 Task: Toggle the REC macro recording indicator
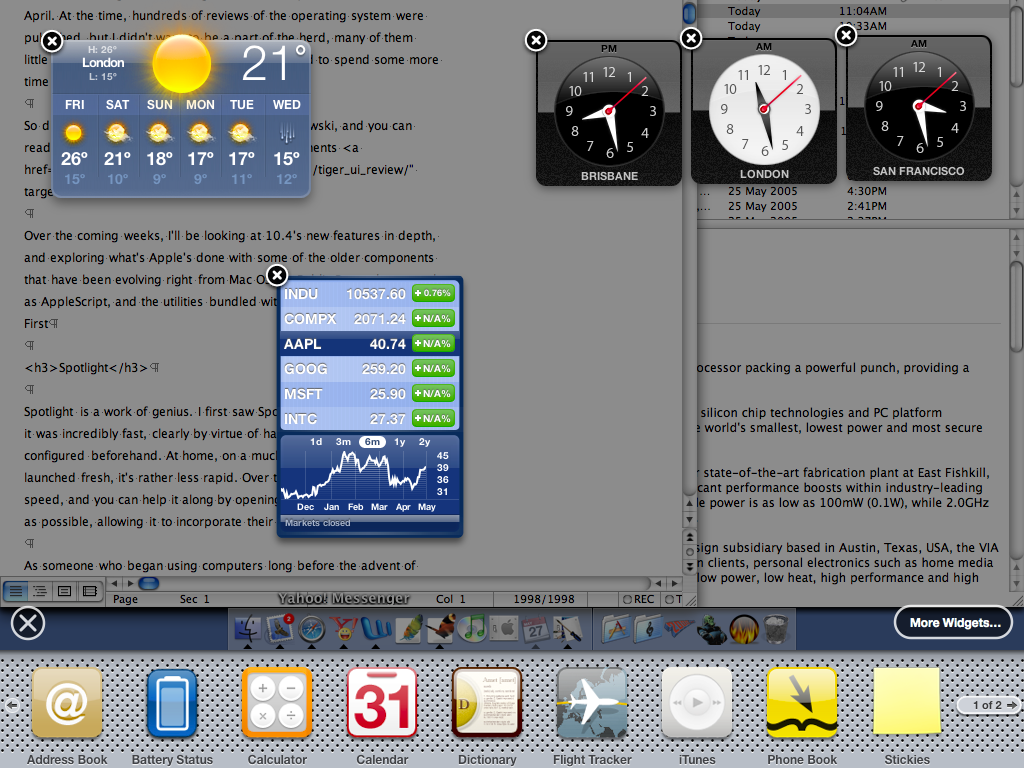pos(639,599)
